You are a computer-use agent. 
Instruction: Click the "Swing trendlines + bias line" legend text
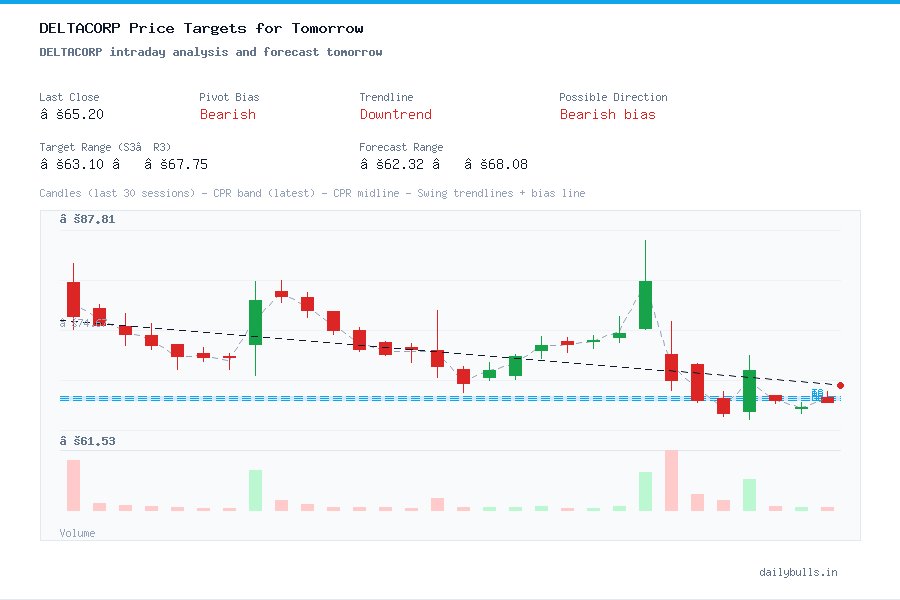pyautogui.click(x=501, y=193)
